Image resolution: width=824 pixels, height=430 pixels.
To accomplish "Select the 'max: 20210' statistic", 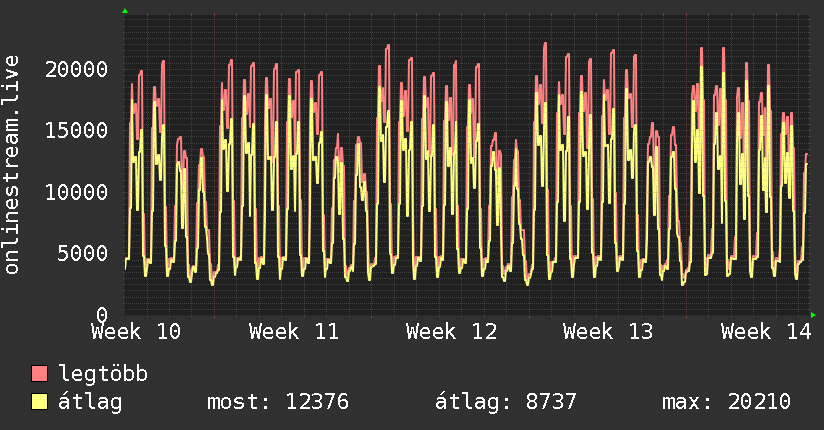I will [x=726, y=402].
